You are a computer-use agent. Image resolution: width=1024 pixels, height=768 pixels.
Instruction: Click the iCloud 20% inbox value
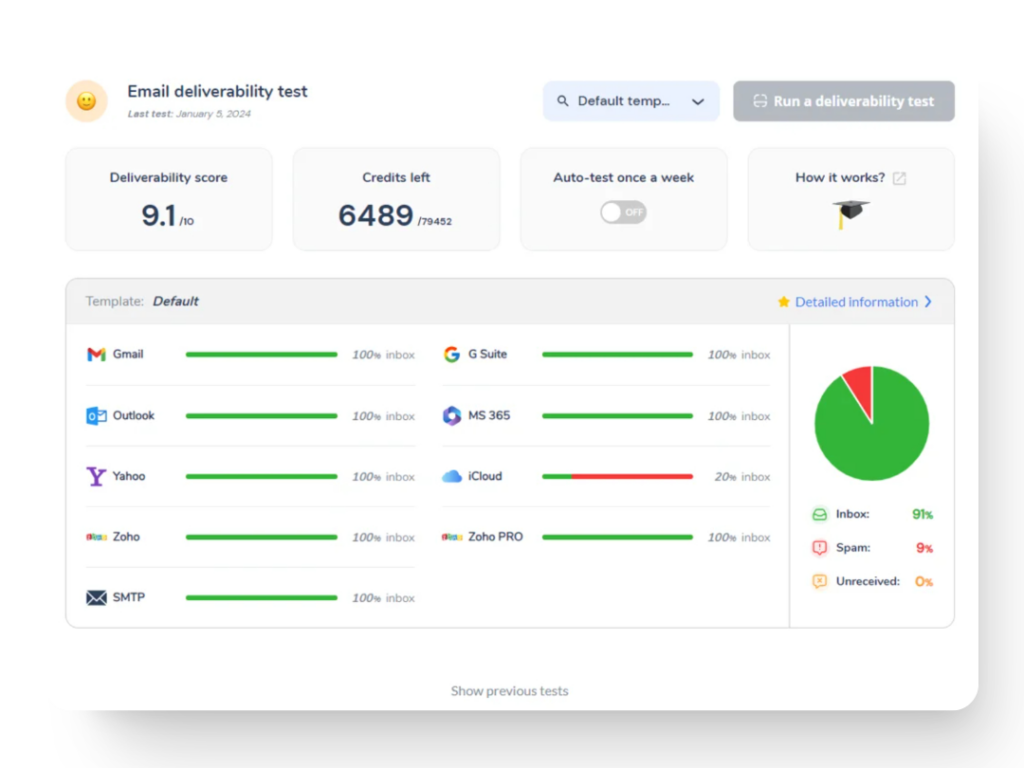742,477
